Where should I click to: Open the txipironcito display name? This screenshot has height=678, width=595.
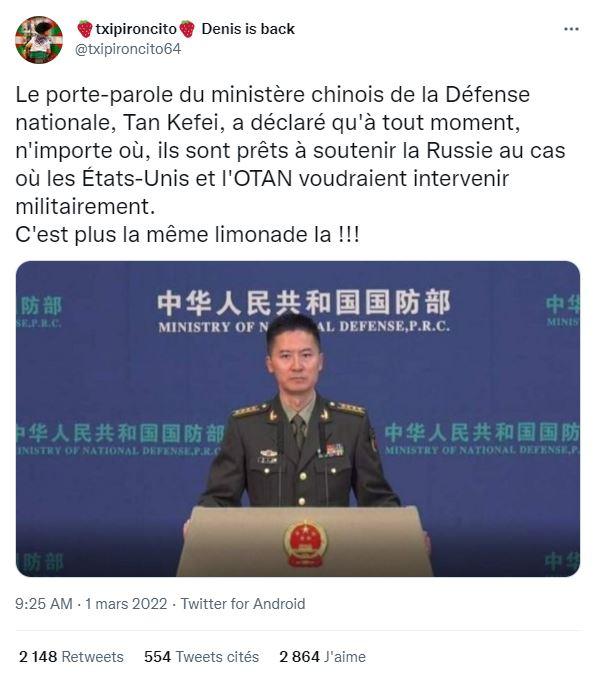coord(136,29)
